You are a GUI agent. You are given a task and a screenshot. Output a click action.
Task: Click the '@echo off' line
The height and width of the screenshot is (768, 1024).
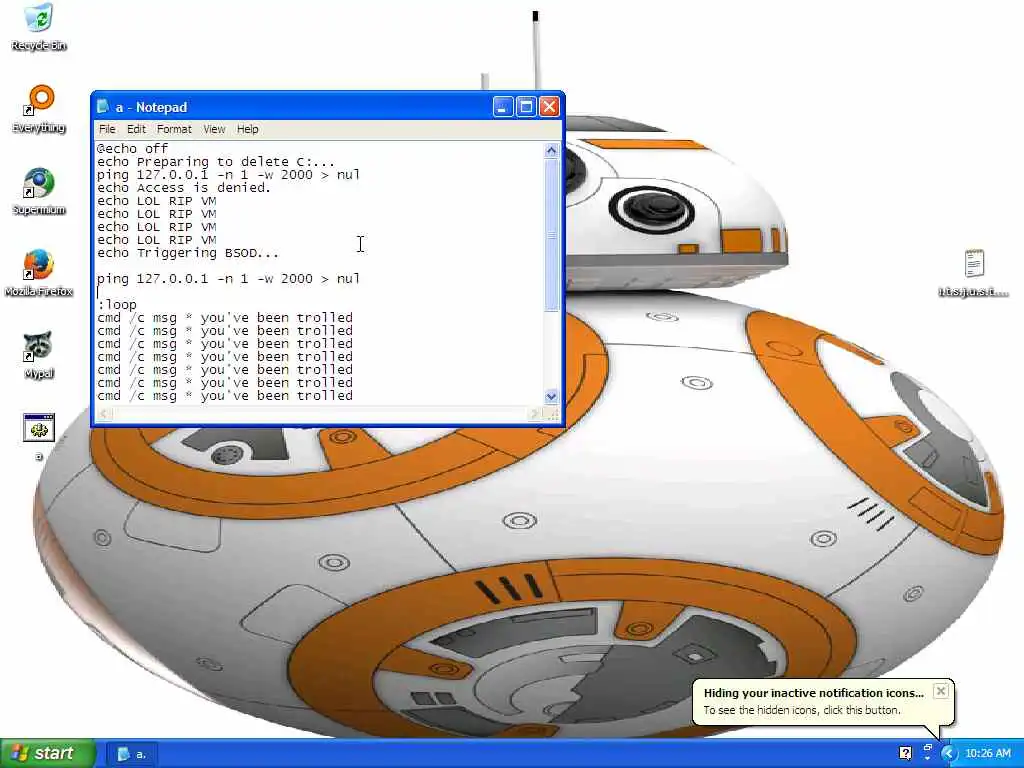pyautogui.click(x=133, y=148)
